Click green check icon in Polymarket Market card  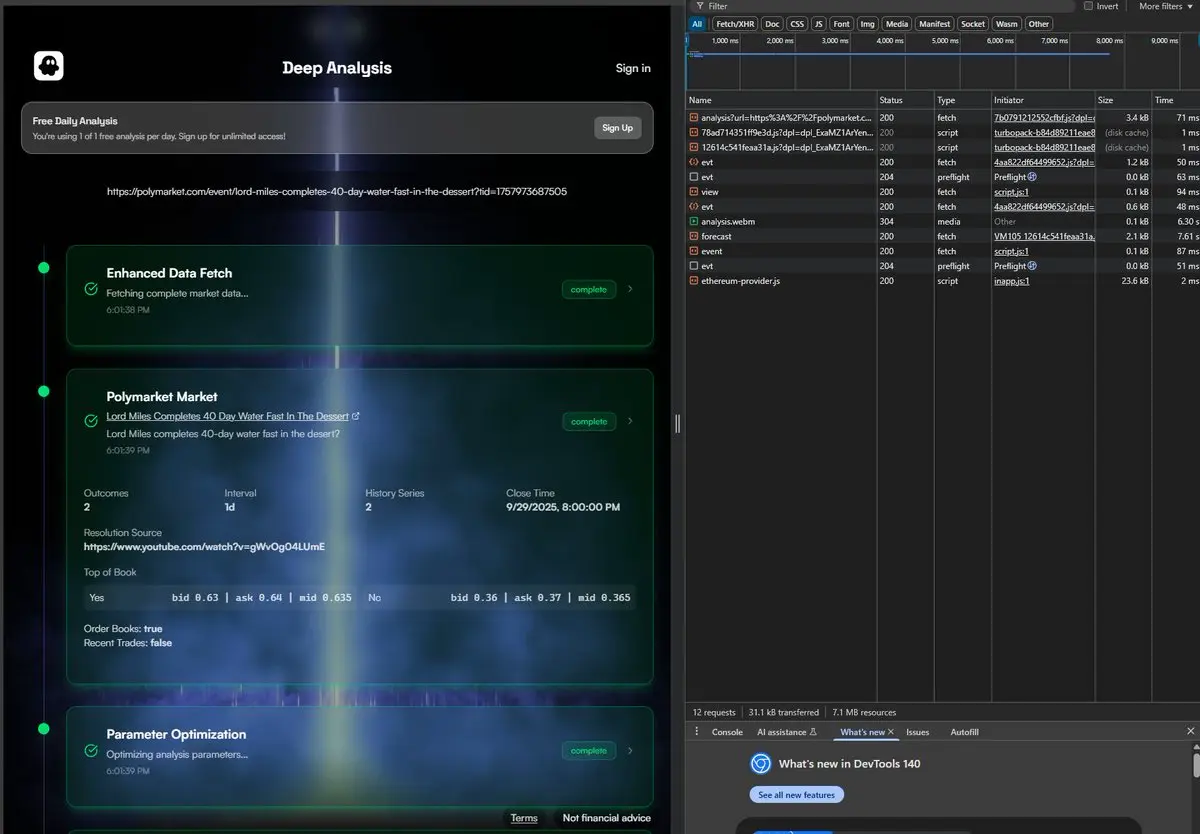coord(91,422)
